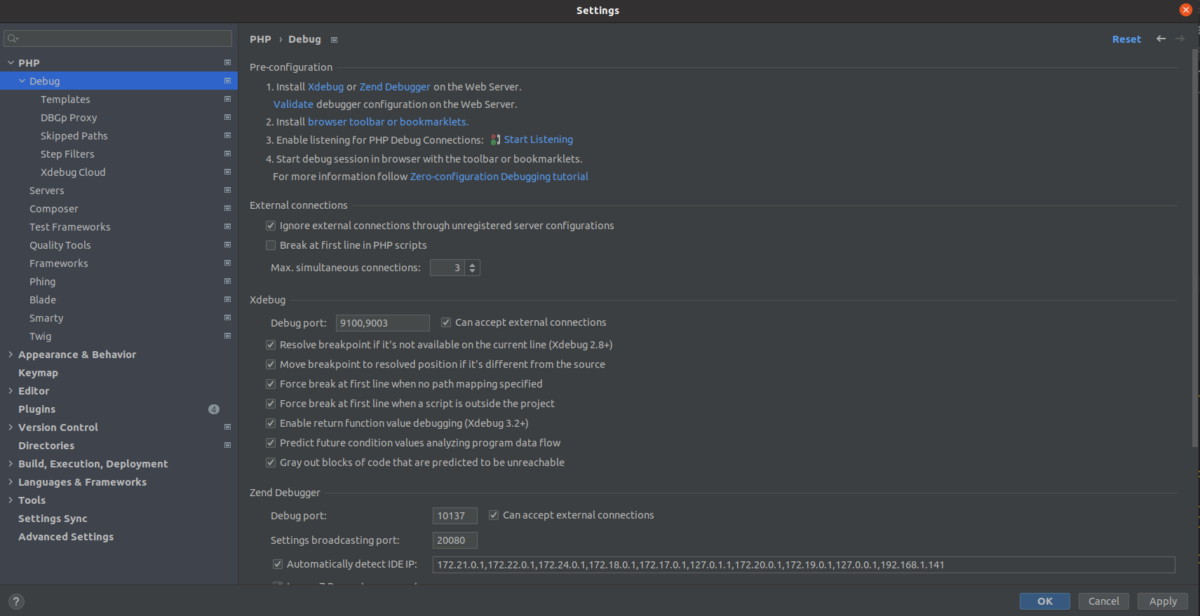1200x616 pixels.
Task: Click the project-level icon beside PHP row
Action: pyautogui.click(x=227, y=63)
